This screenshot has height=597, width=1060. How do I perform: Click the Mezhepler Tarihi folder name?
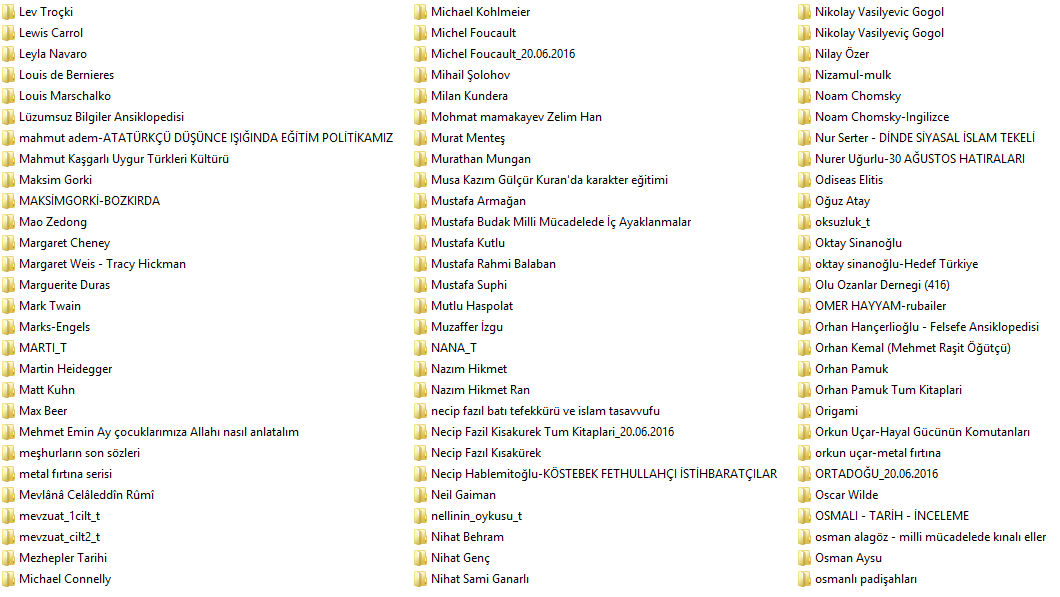(x=63, y=558)
